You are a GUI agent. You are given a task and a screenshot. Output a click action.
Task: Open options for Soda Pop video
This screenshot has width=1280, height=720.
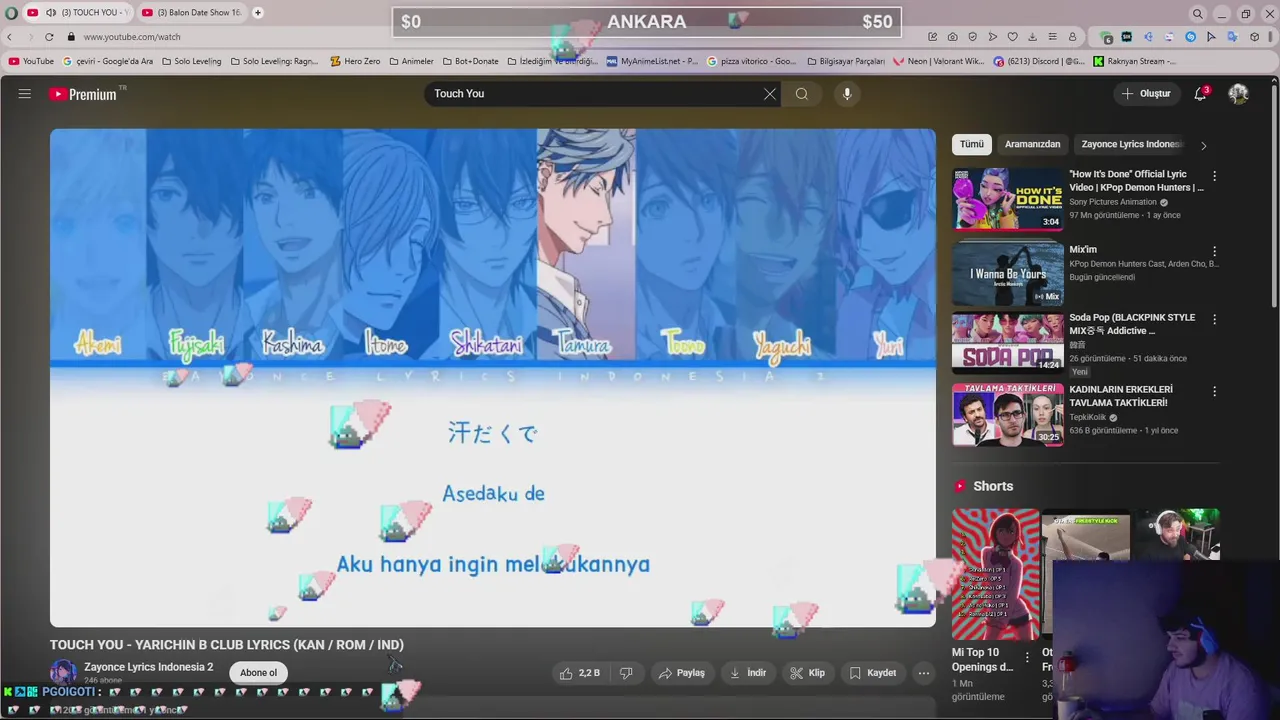pyautogui.click(x=1215, y=319)
